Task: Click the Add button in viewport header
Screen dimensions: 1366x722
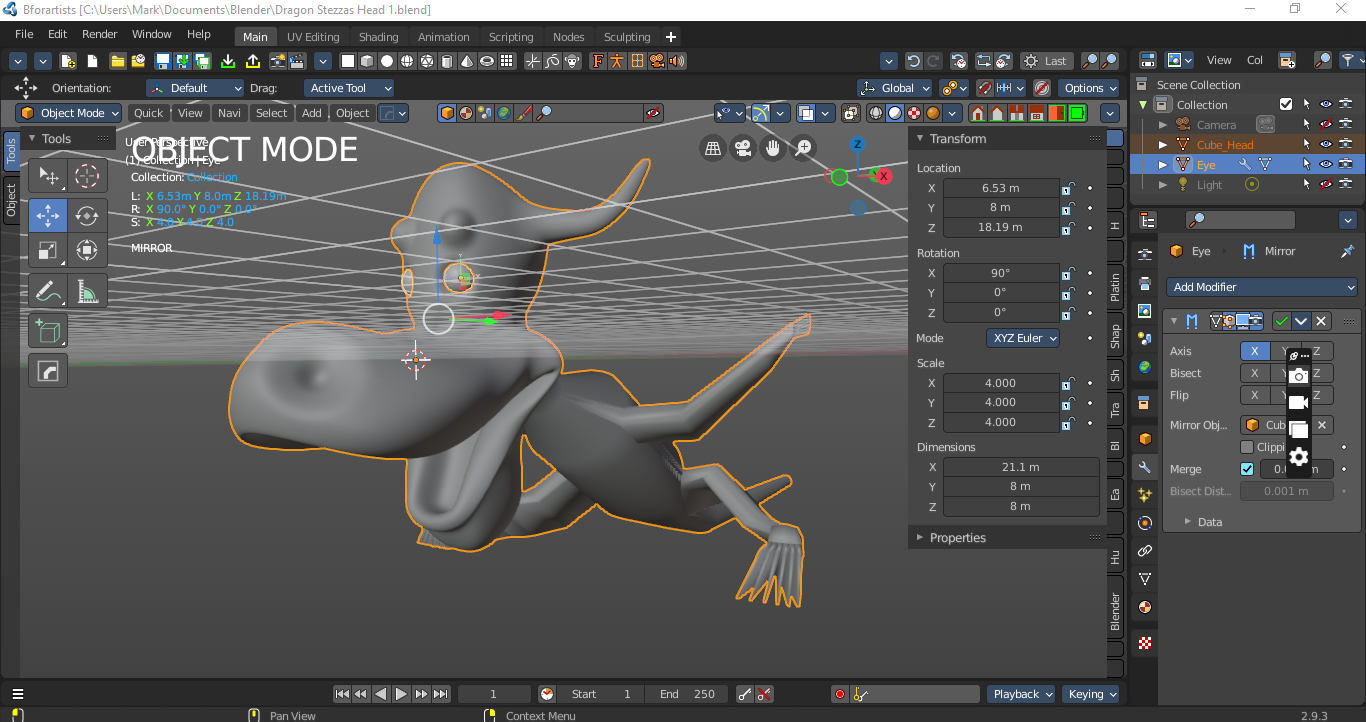Action: click(x=312, y=113)
